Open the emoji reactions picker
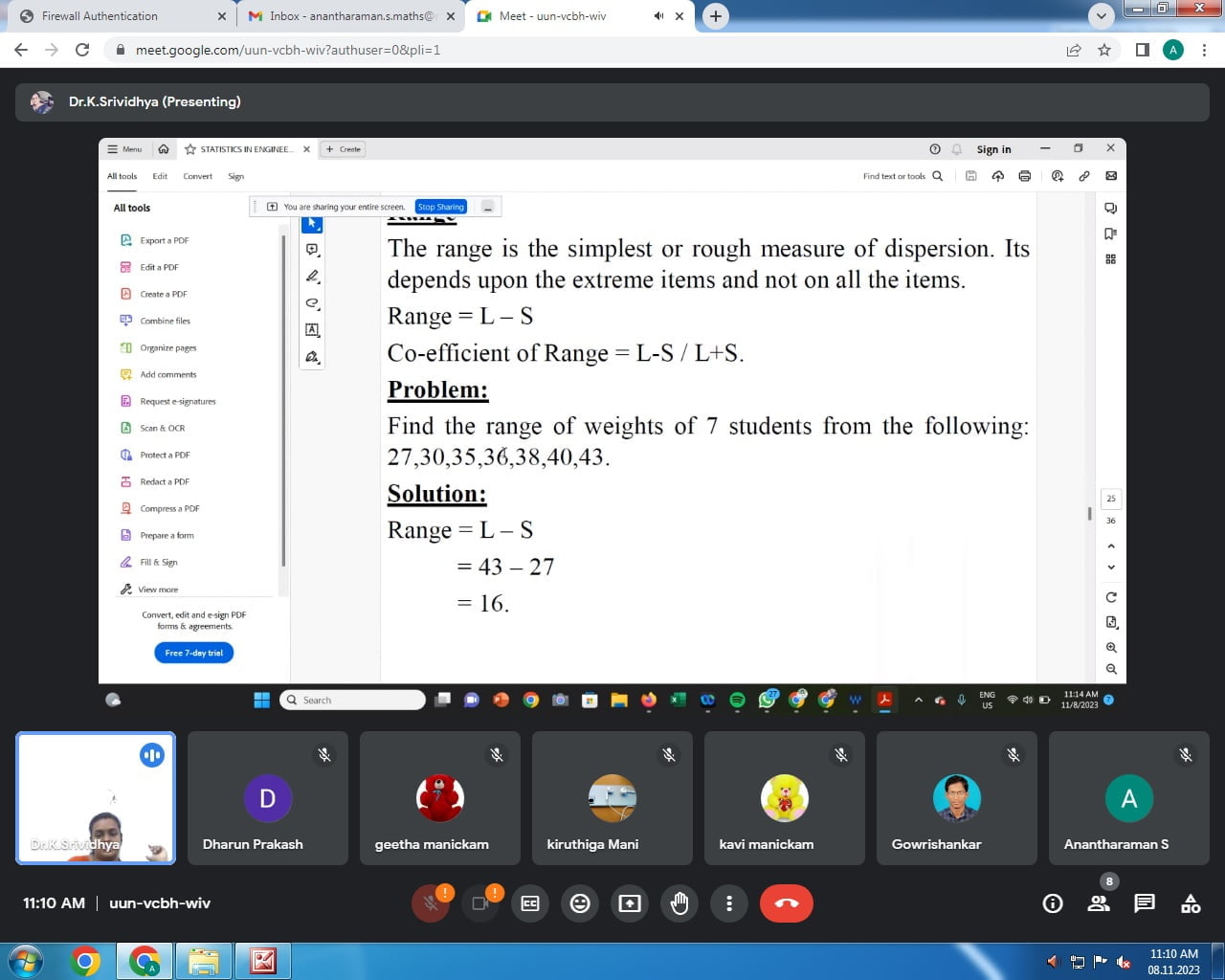Screen dimensions: 1225x980 pyautogui.click(x=580, y=903)
